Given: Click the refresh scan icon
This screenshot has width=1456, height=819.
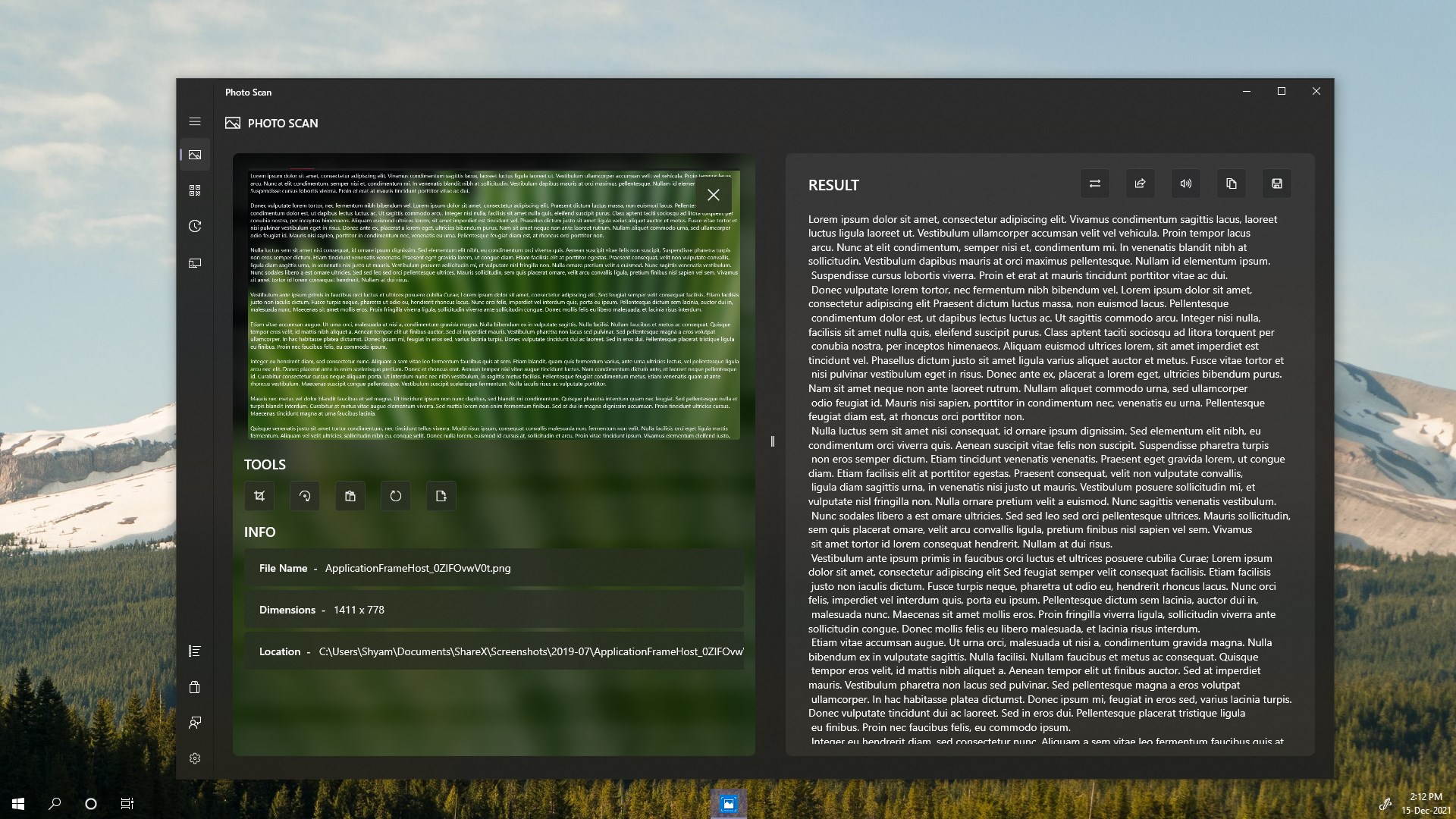Looking at the screenshot, I should click(x=396, y=496).
